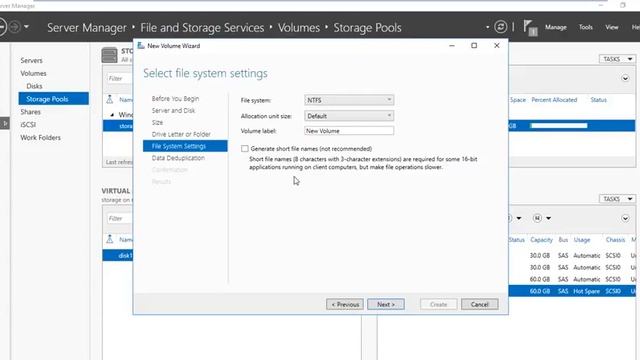Go to Size wizard step
The width and height of the screenshot is (640, 360).
tap(157, 122)
